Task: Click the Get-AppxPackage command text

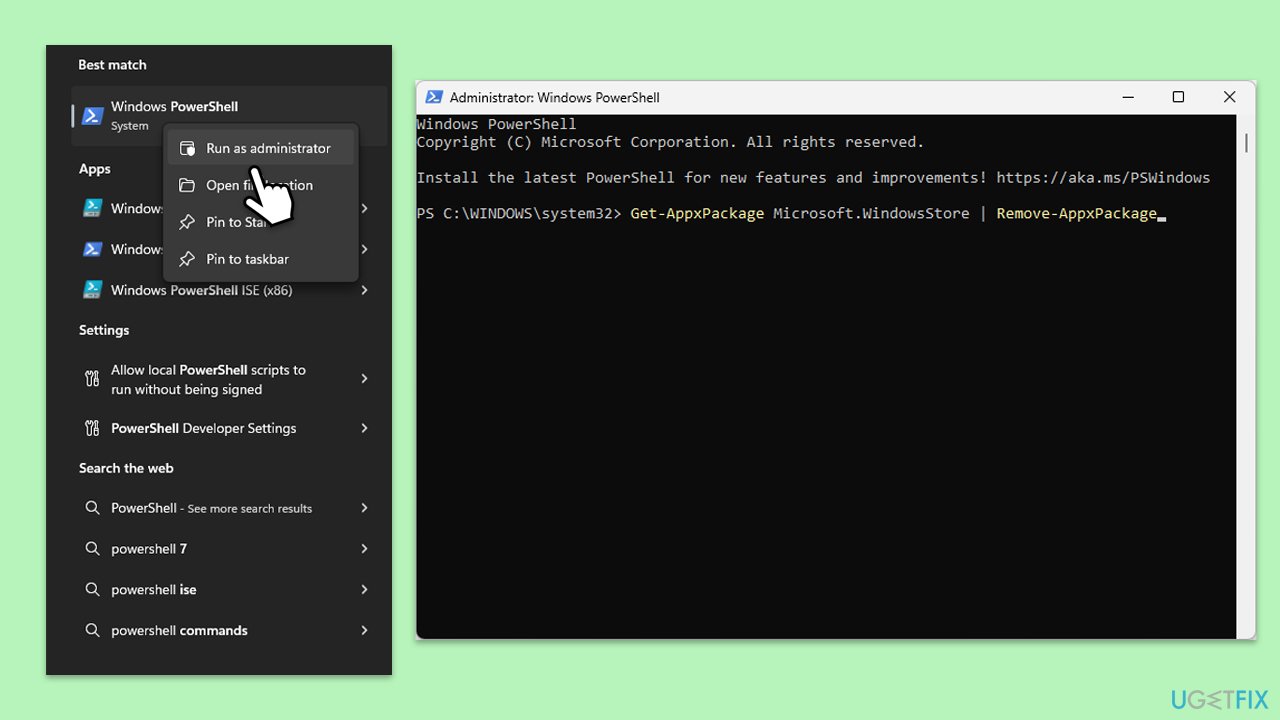Action: tap(697, 214)
